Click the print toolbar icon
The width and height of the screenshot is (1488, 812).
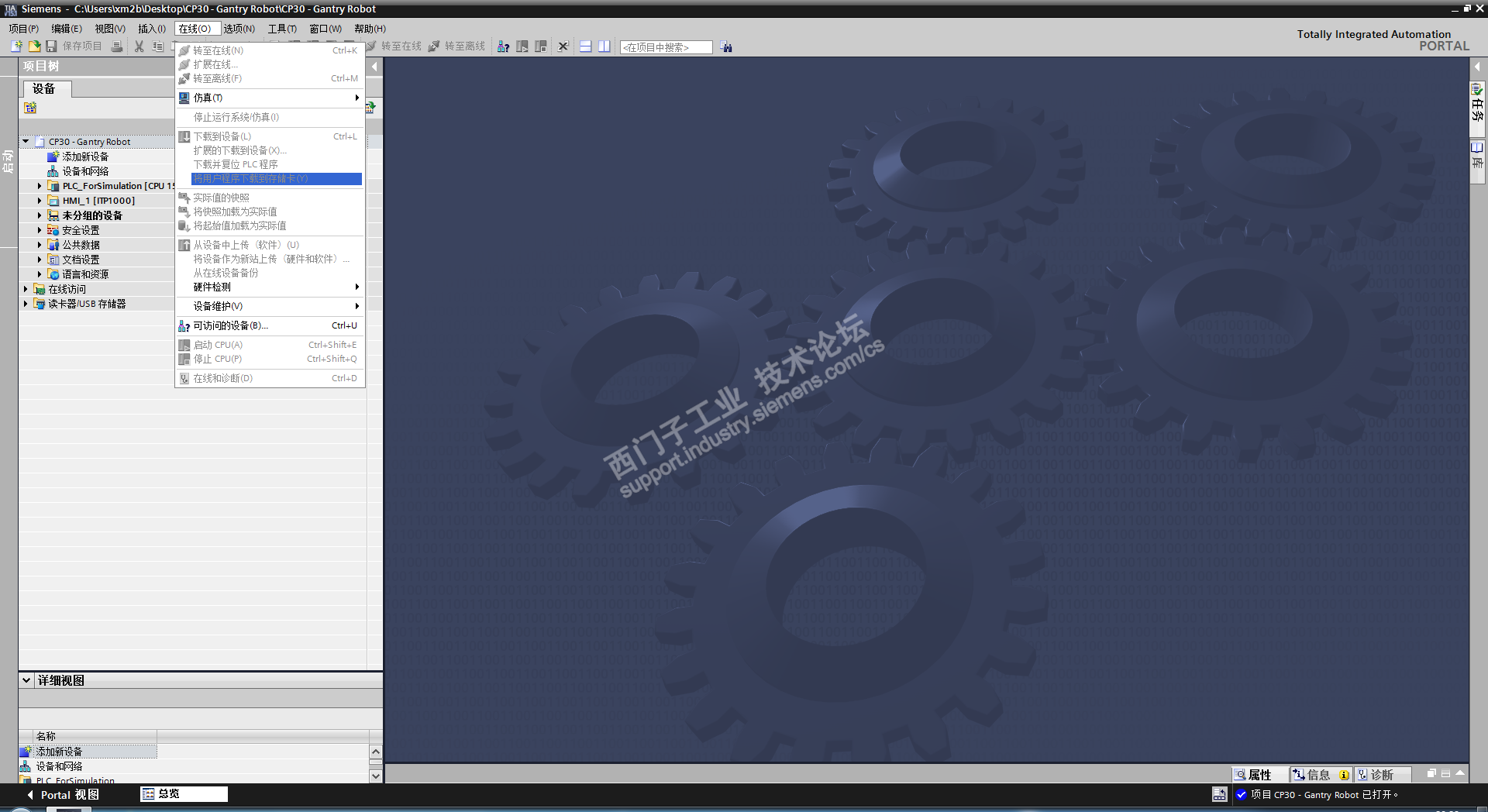click(x=117, y=46)
